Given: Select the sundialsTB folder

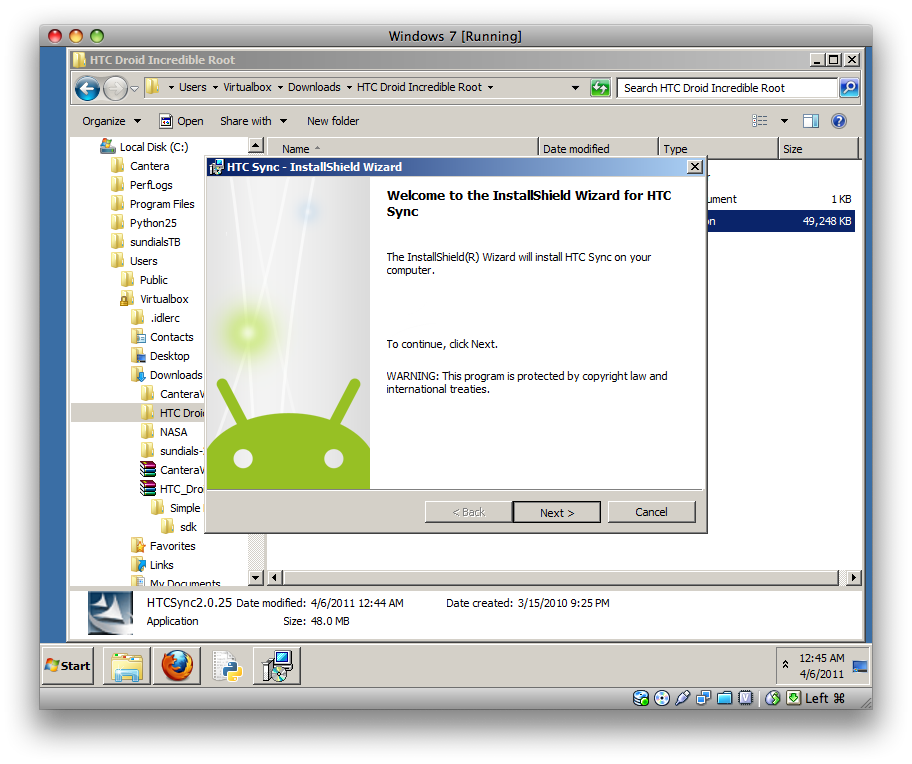Looking at the screenshot, I should [145, 242].
